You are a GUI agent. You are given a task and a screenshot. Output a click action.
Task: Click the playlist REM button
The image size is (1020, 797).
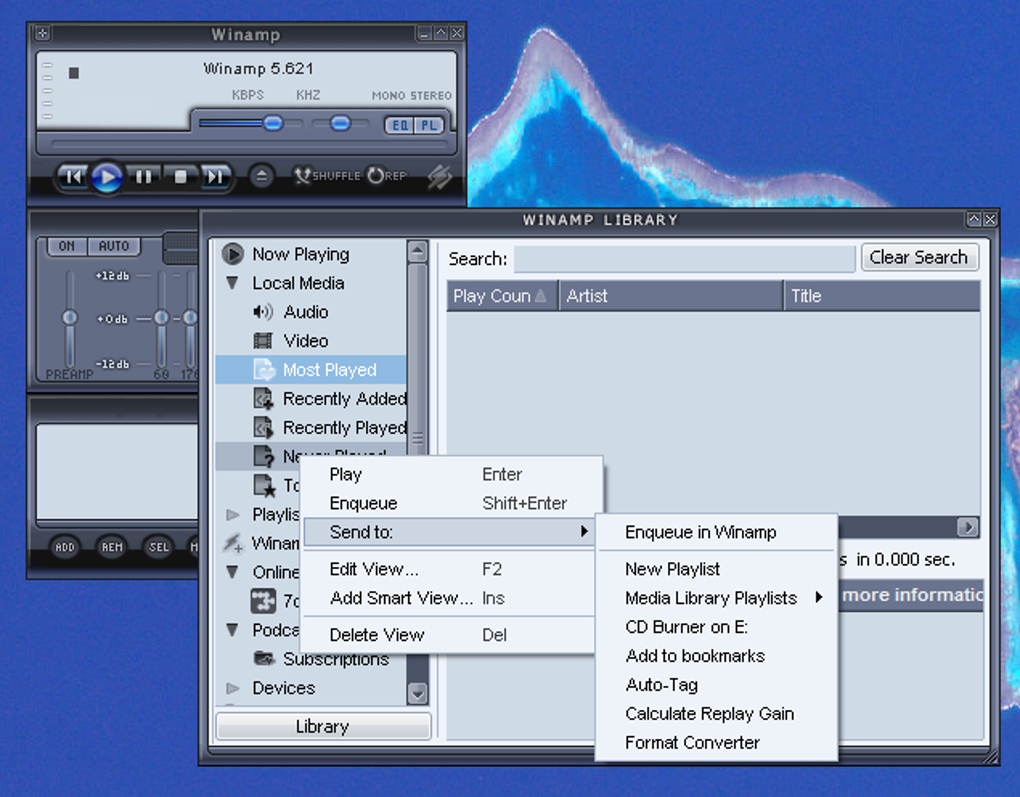tap(112, 547)
